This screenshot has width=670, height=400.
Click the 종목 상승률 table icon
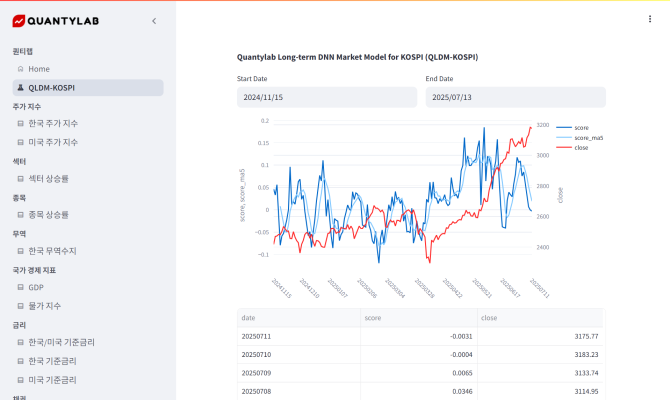click(20, 215)
